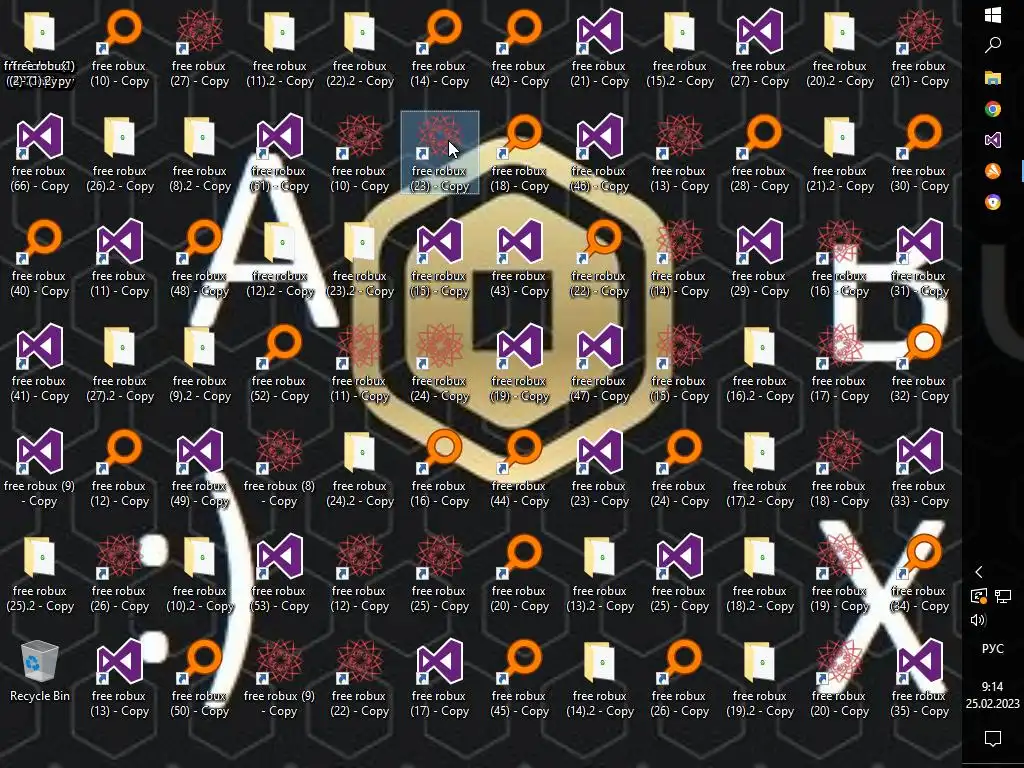
Task: Click the 'free robux (17).2 - Copy' folder
Action: pyautogui.click(x=760, y=468)
